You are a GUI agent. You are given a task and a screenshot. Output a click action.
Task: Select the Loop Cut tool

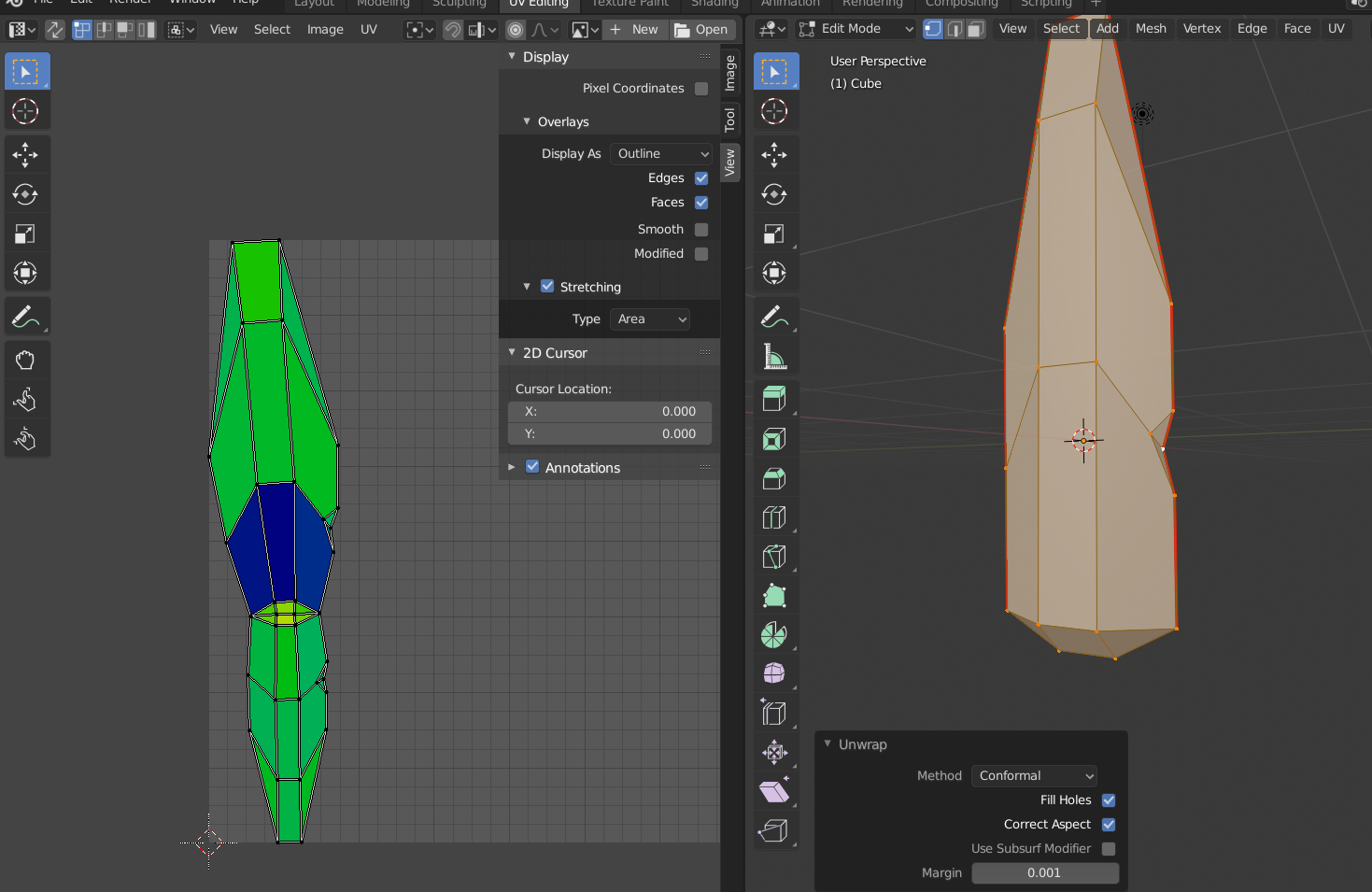coord(774,517)
